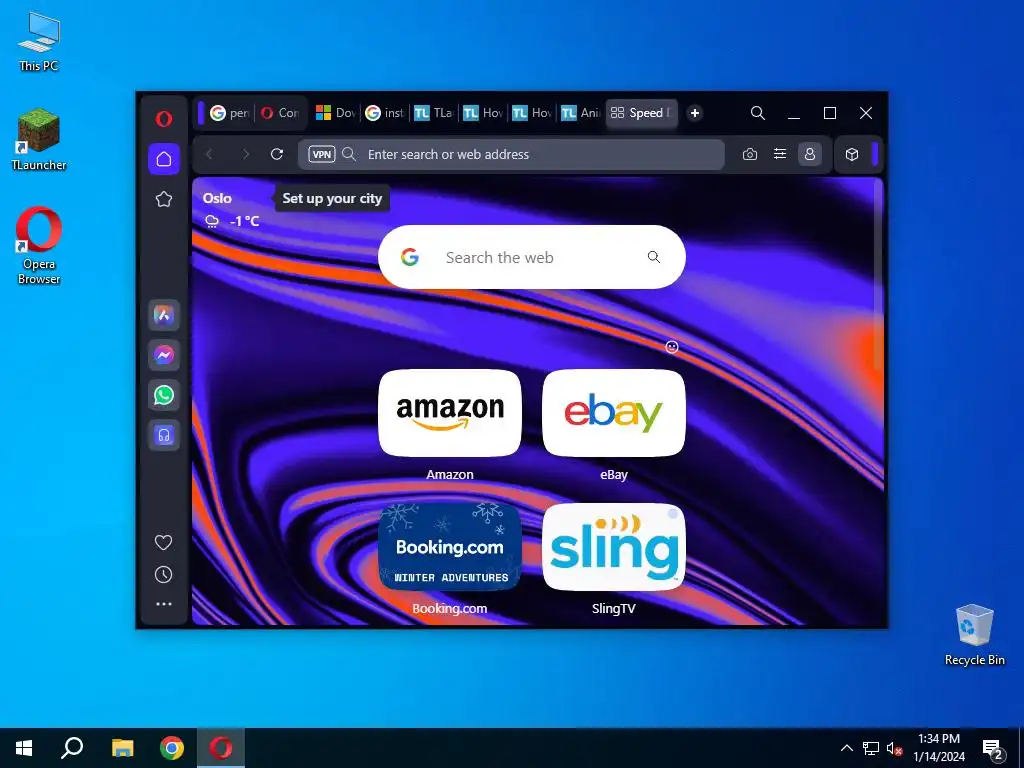Open the muted volume tray icon

[895, 748]
